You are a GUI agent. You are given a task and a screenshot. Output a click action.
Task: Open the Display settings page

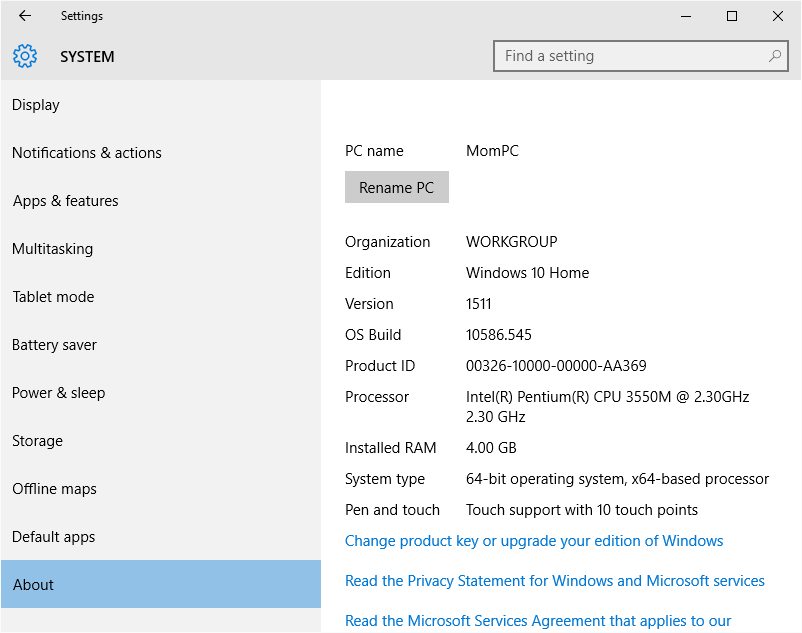pos(36,105)
